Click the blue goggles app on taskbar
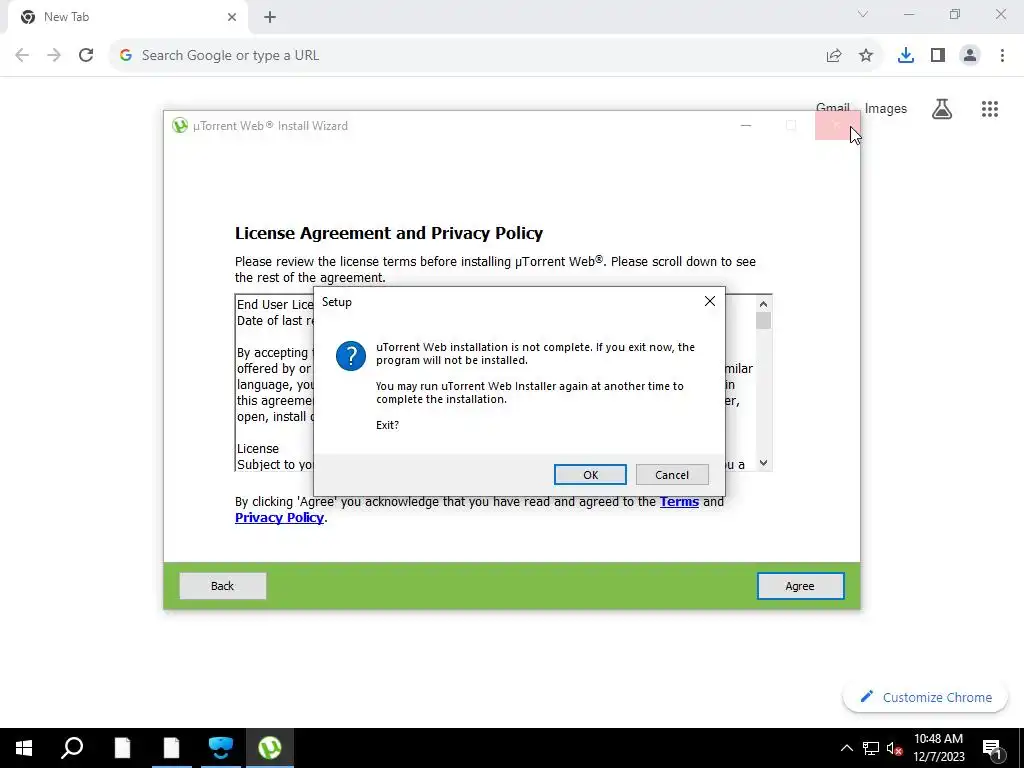1024x768 pixels. coord(221,748)
